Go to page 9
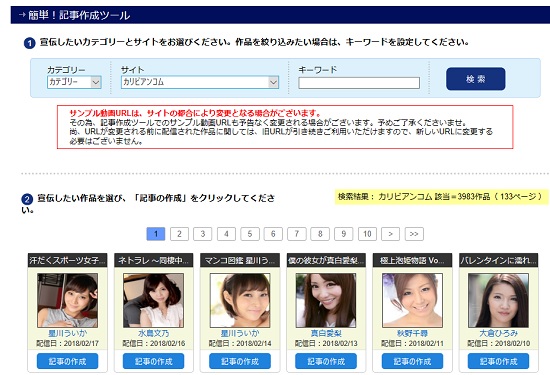The height and width of the screenshot is (375, 550). (x=344, y=234)
